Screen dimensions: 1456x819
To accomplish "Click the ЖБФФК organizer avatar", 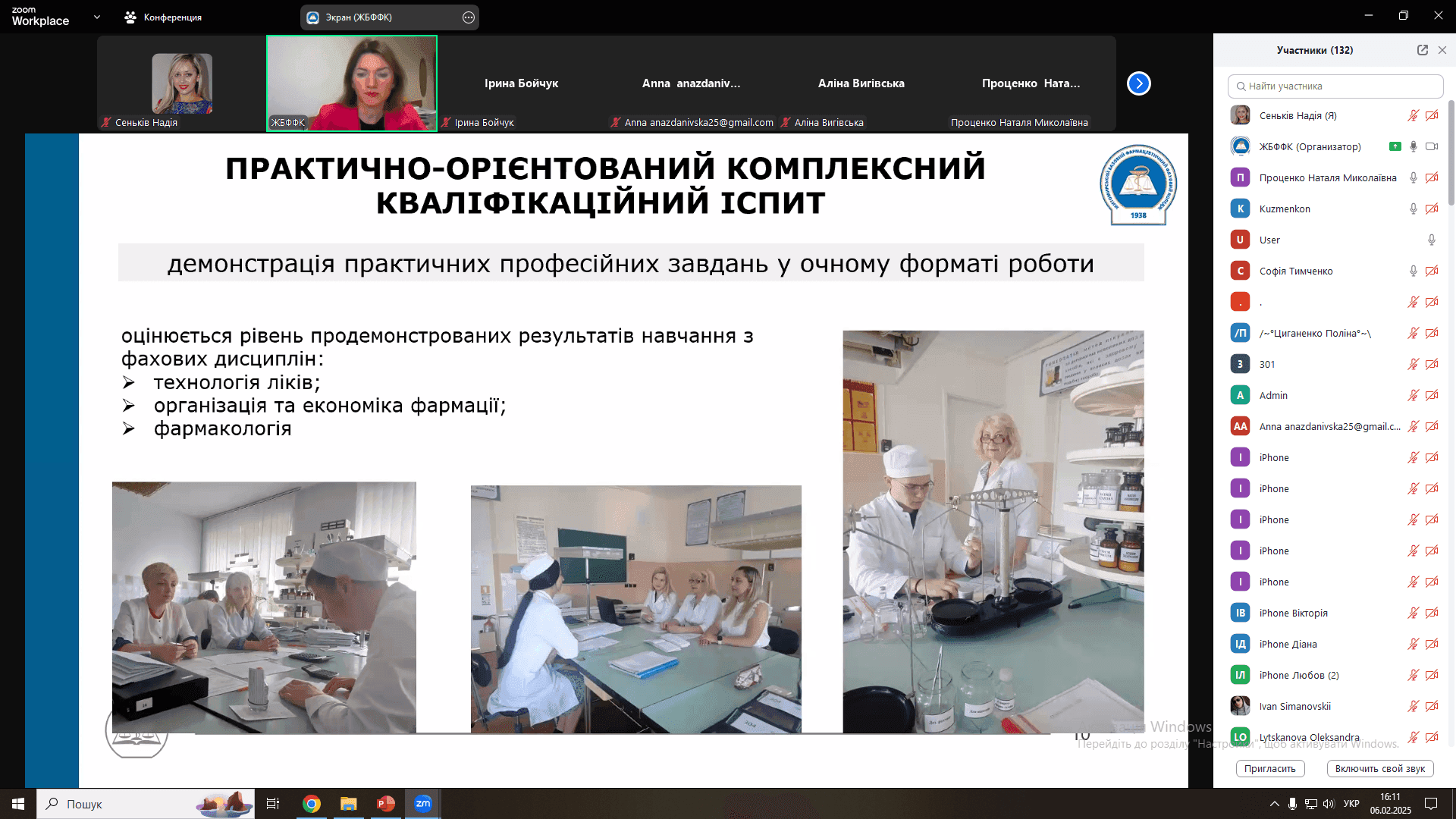I will pos(1240,146).
